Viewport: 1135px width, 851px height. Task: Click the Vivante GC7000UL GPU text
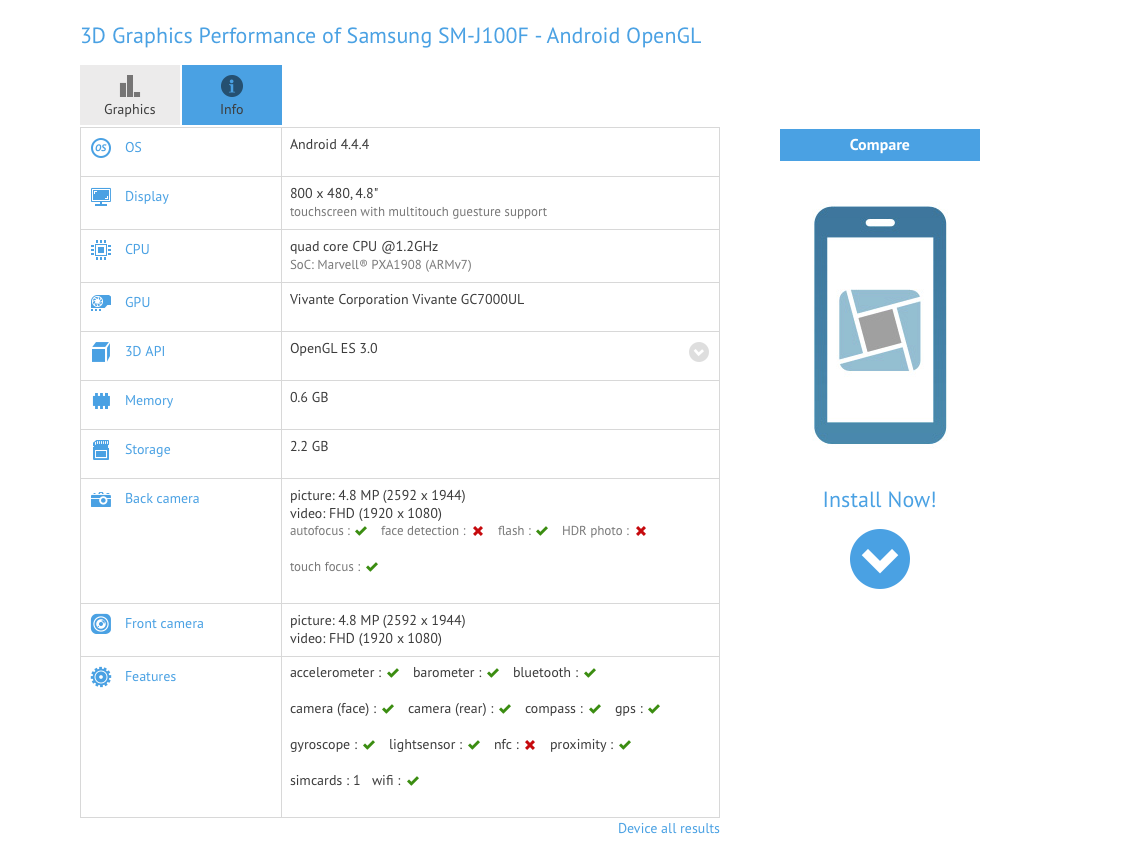point(407,300)
